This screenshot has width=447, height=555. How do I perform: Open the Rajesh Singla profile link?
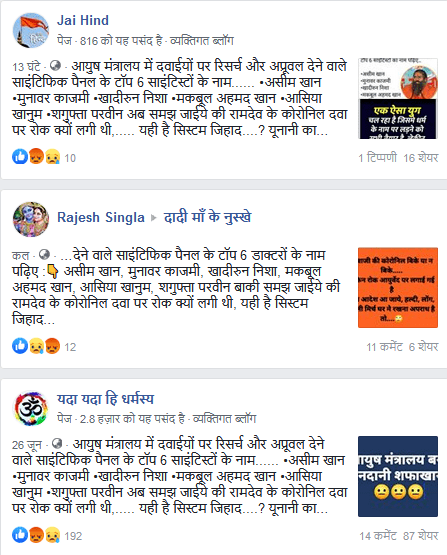(101, 217)
